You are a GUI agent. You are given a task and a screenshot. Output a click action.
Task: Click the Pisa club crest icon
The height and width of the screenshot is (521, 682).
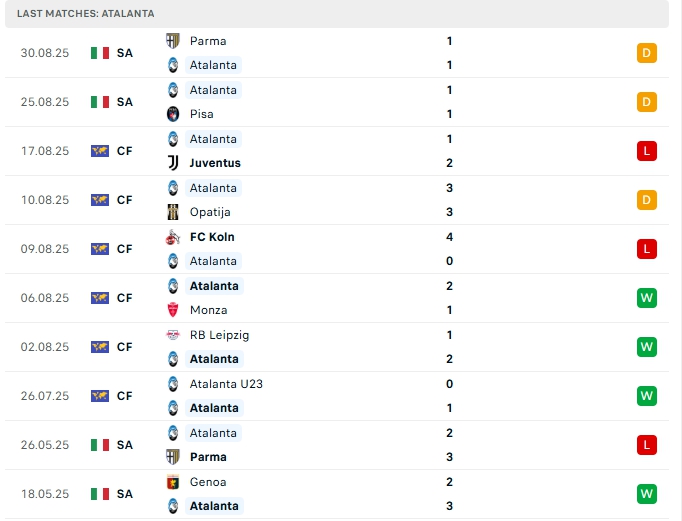tap(173, 114)
